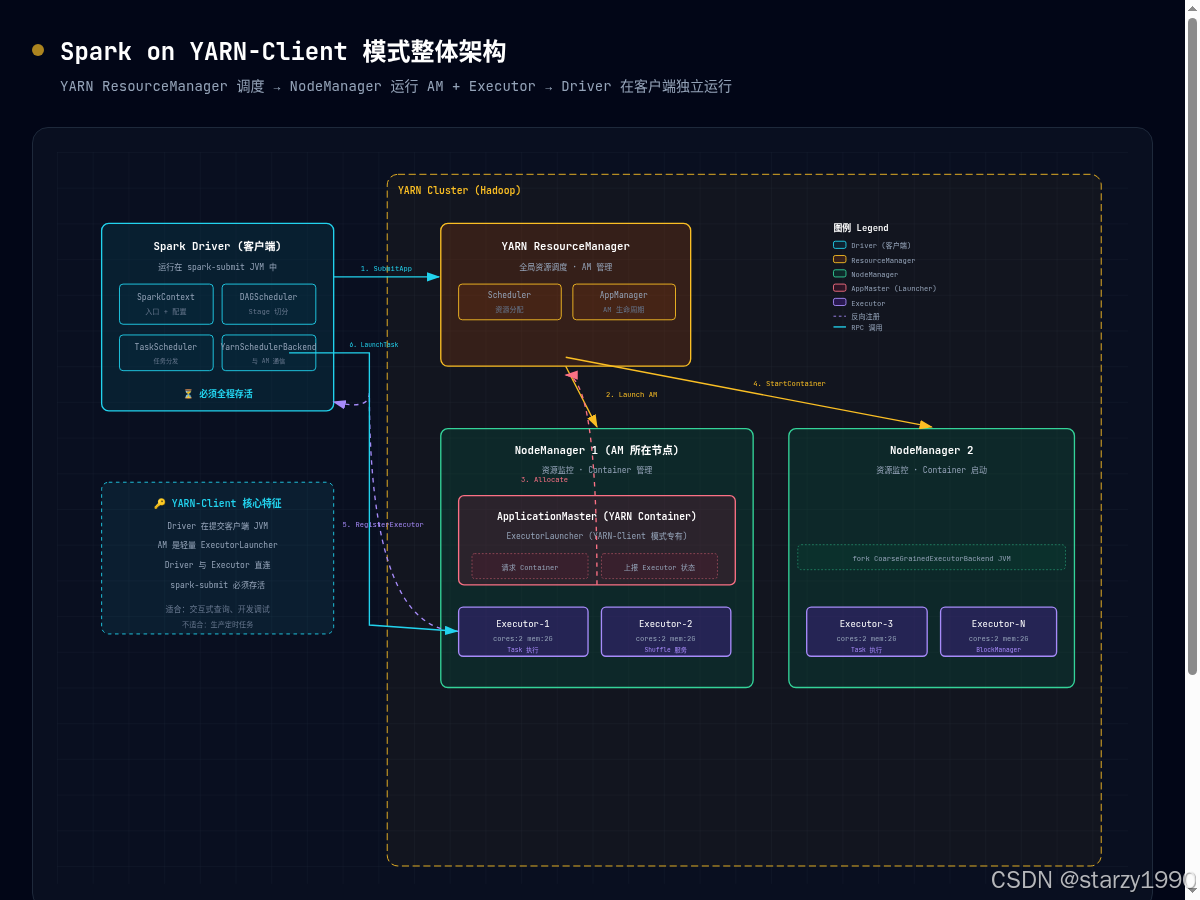The width and height of the screenshot is (1200, 900).
Task: Click the 图例 Legend heading
Action: tap(861, 228)
